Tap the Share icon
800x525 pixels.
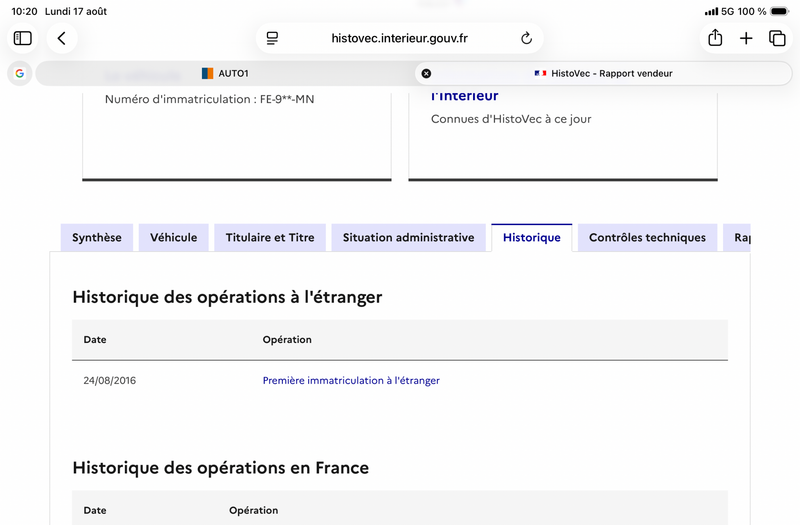(x=715, y=38)
